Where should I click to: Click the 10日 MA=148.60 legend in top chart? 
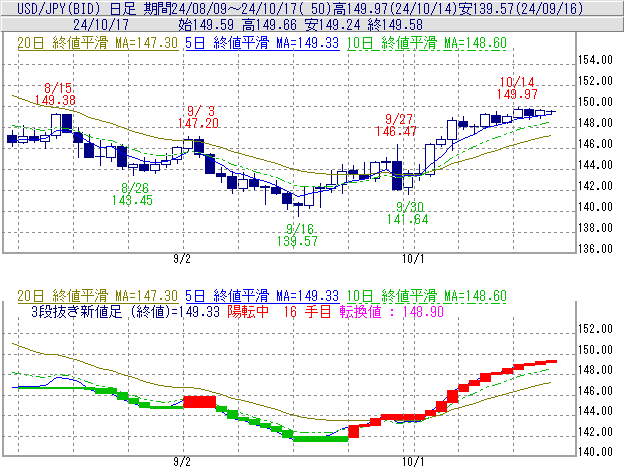427,43
